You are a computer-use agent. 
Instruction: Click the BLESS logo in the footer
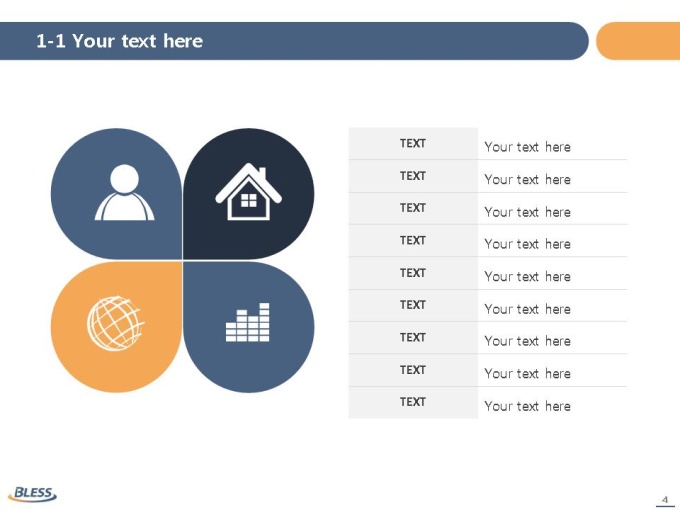(x=32, y=494)
